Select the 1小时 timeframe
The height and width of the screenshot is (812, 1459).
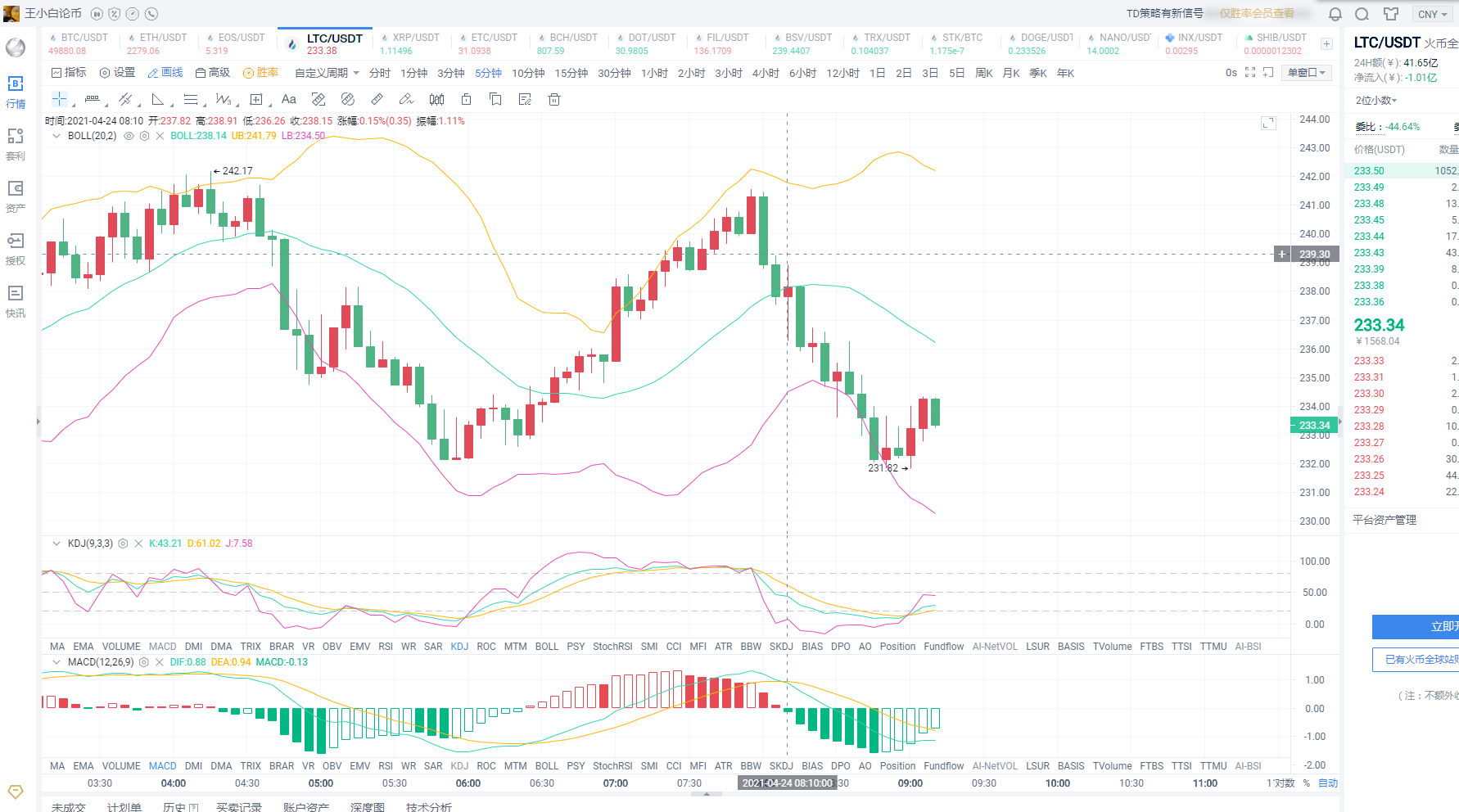(x=654, y=73)
